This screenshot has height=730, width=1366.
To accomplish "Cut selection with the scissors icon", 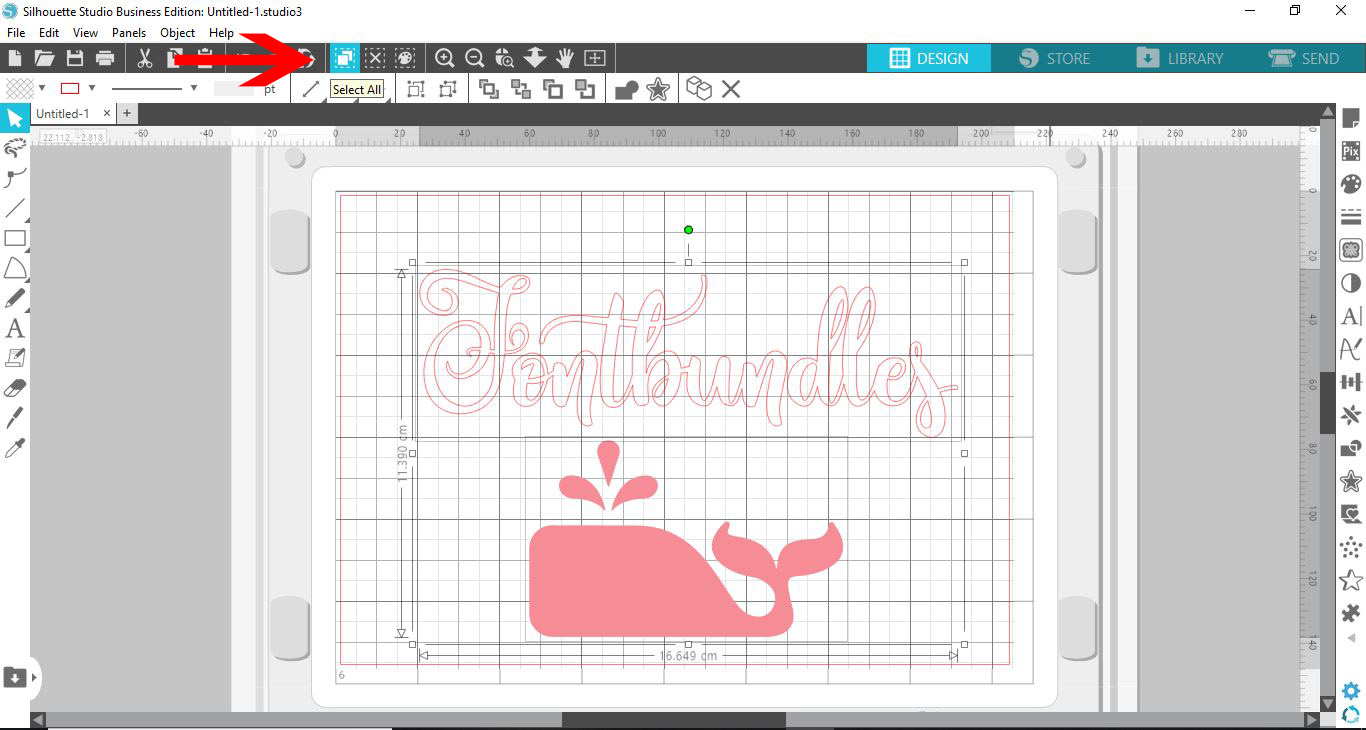I will [145, 58].
